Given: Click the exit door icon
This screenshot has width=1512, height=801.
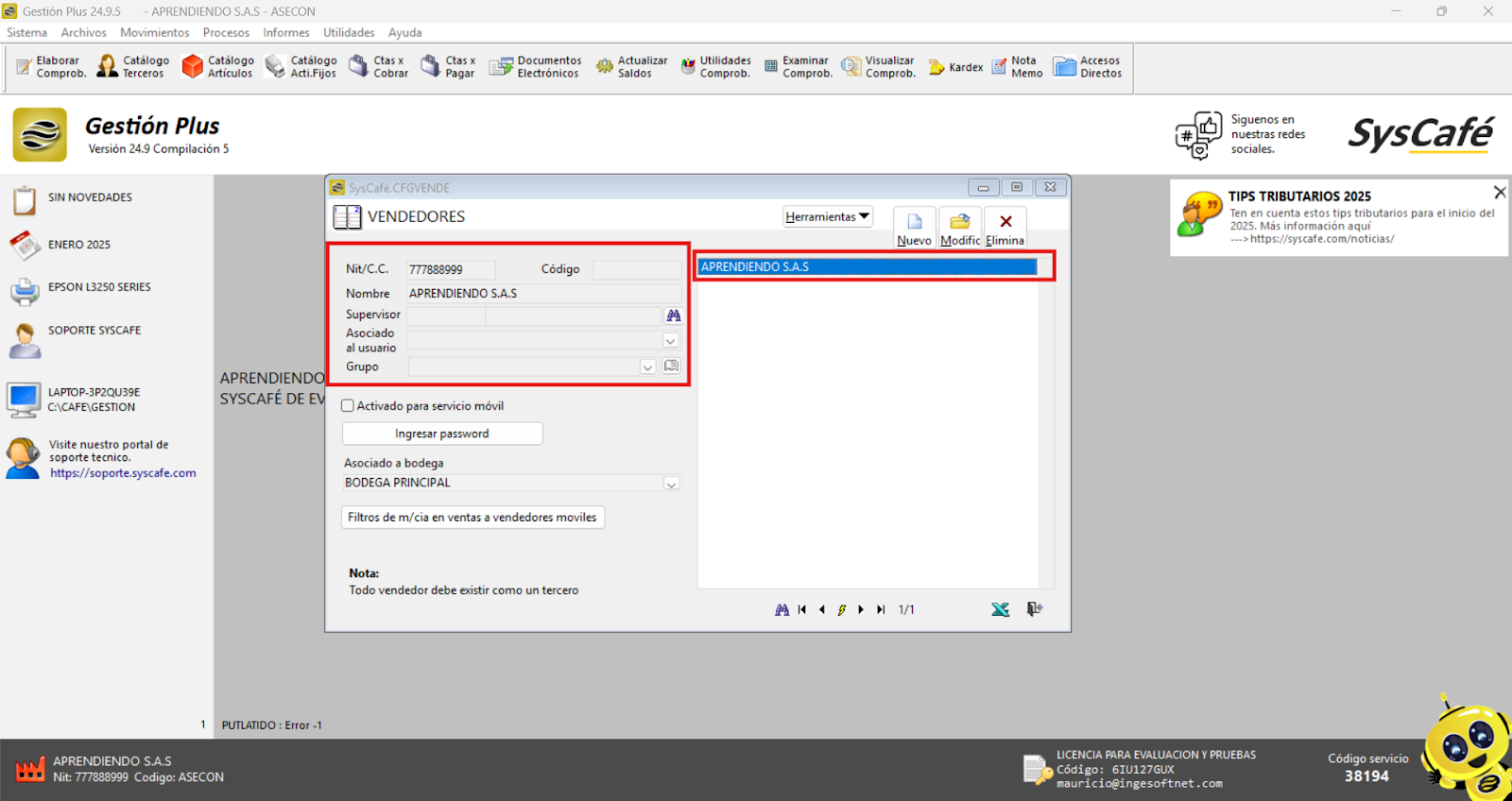Looking at the screenshot, I should point(1035,610).
